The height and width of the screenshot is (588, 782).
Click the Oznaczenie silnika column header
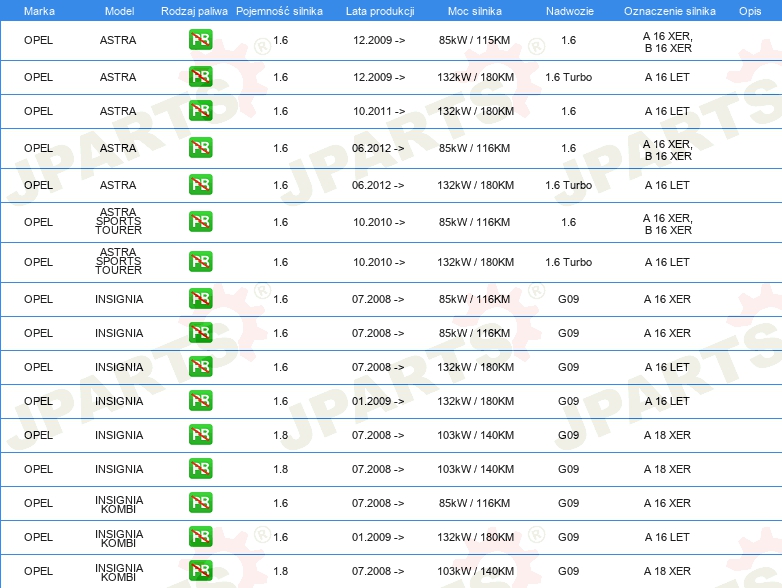[x=669, y=10]
